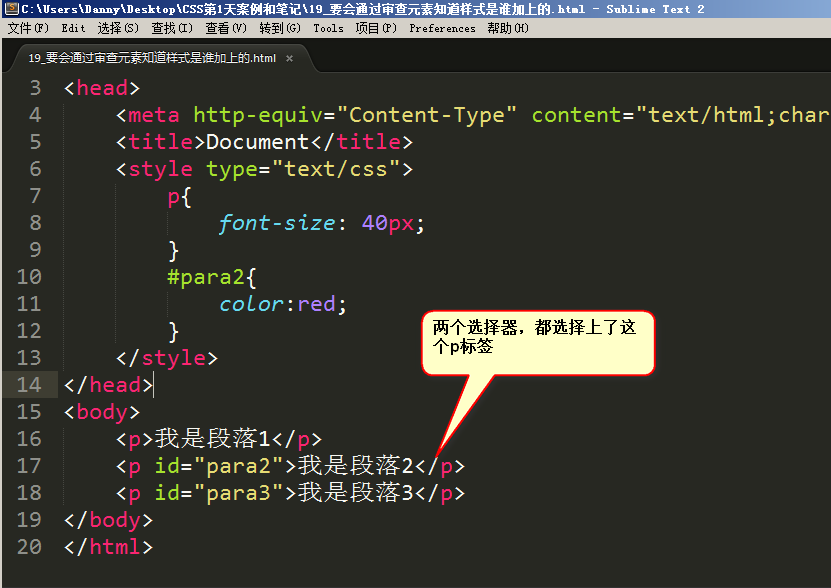Screen dimensions: 831x588
Task: Click the "para2" id value on line 17
Action: 238,467
